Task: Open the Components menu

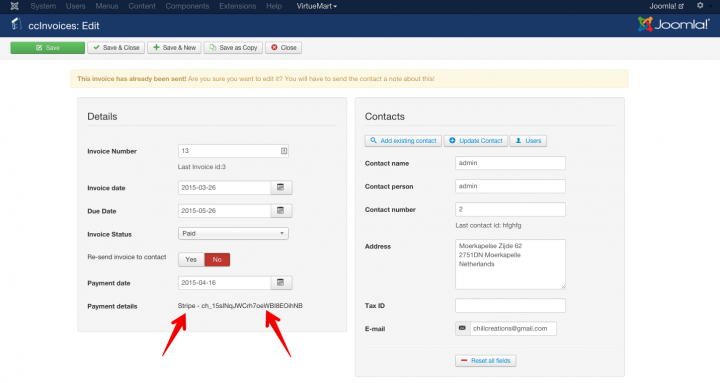Action: click(187, 6)
